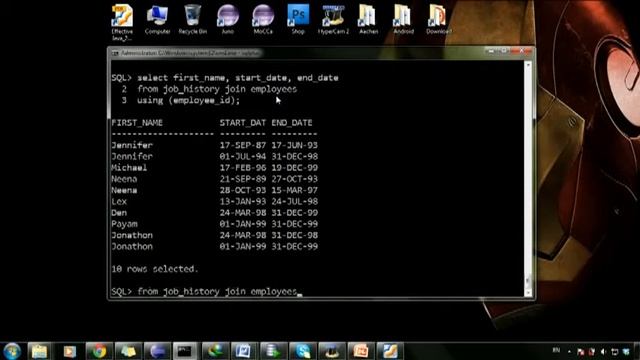Launch the MoCCa Eclipse shortcut
Image resolution: width=640 pixels, height=360 pixels.
coord(263,19)
